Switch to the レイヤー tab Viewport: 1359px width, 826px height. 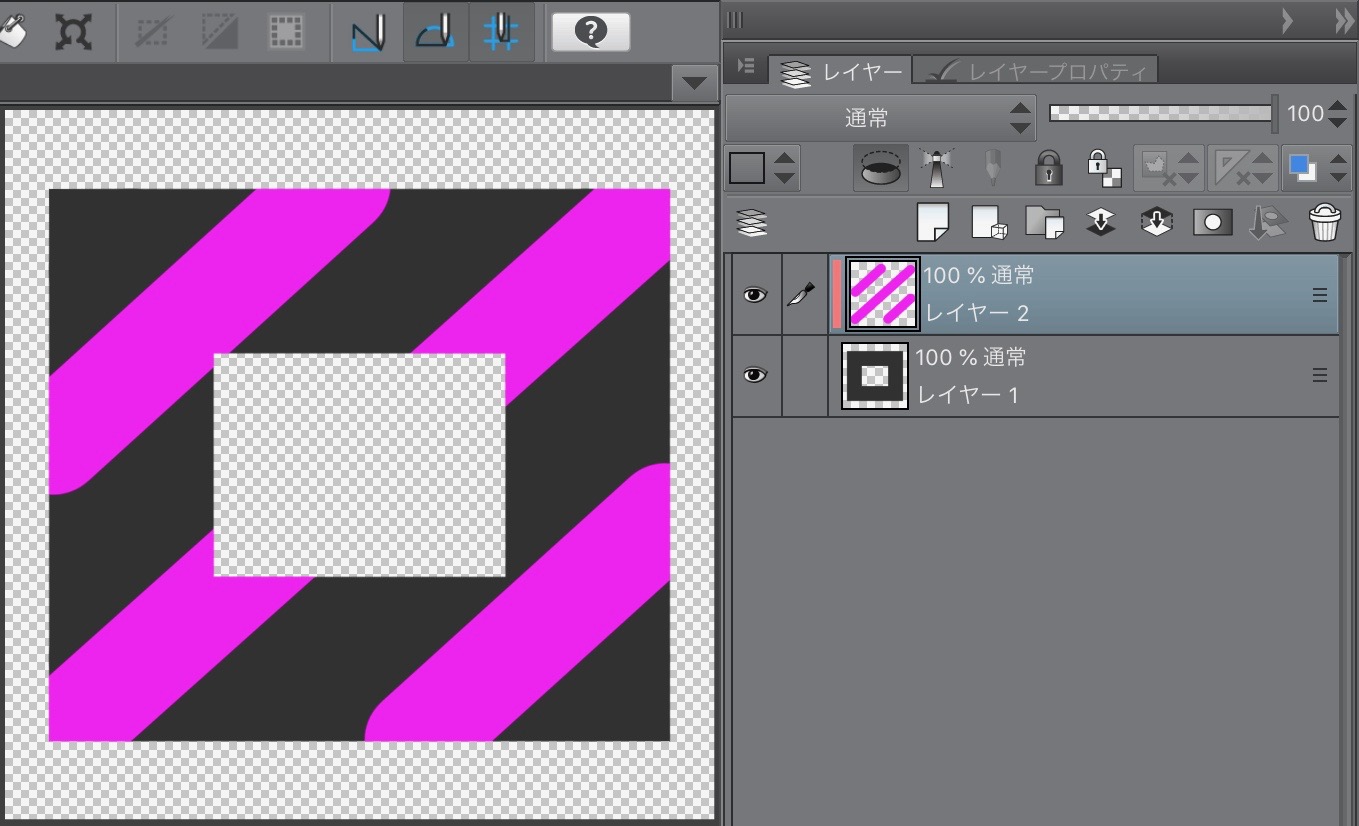click(841, 71)
